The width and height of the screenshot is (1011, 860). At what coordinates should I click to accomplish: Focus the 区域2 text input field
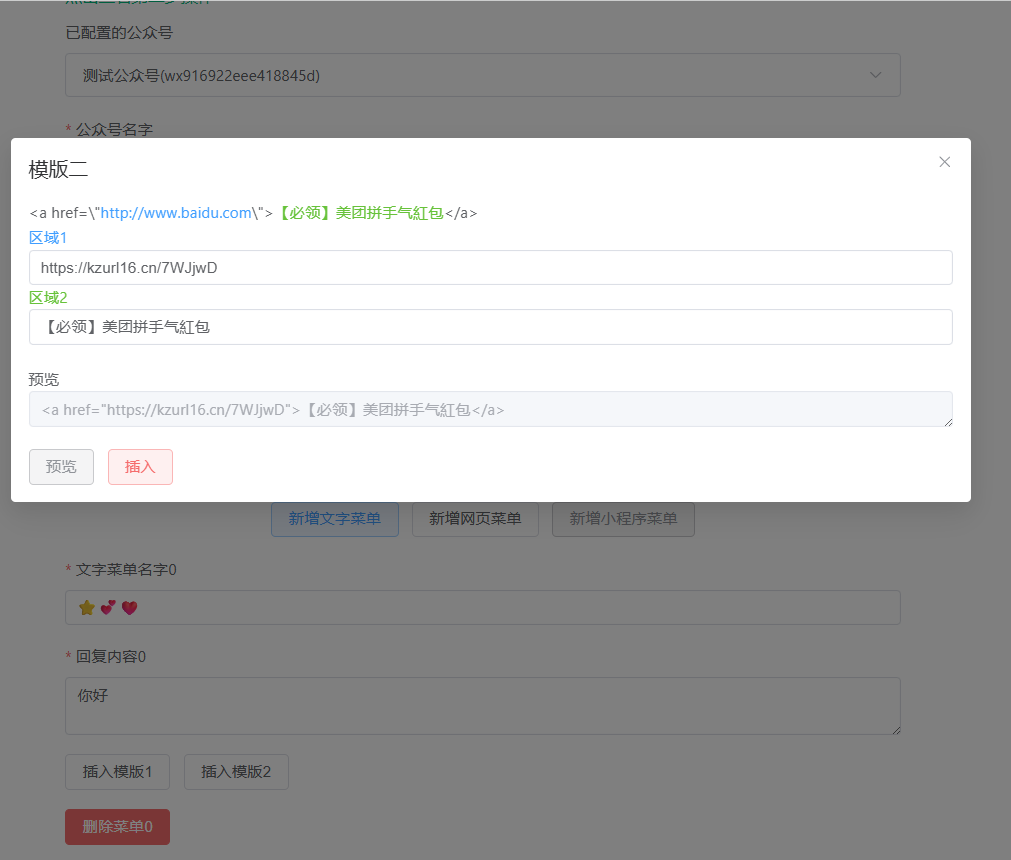(490, 327)
